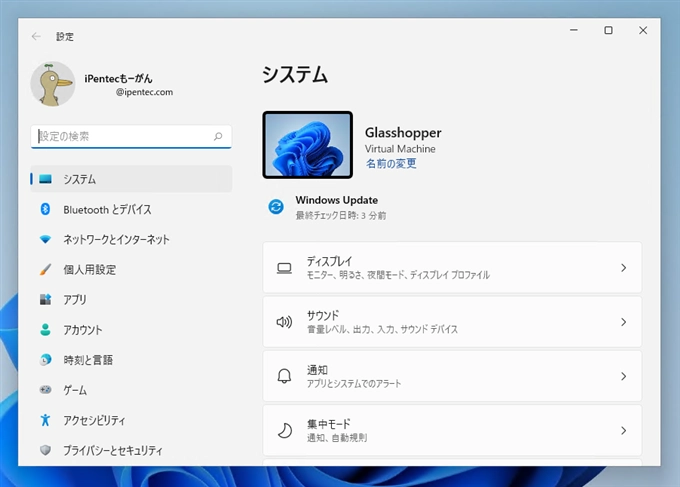Image resolution: width=680 pixels, height=487 pixels.
Task: Expand the 集中モード row chevron
Action: tap(624, 430)
